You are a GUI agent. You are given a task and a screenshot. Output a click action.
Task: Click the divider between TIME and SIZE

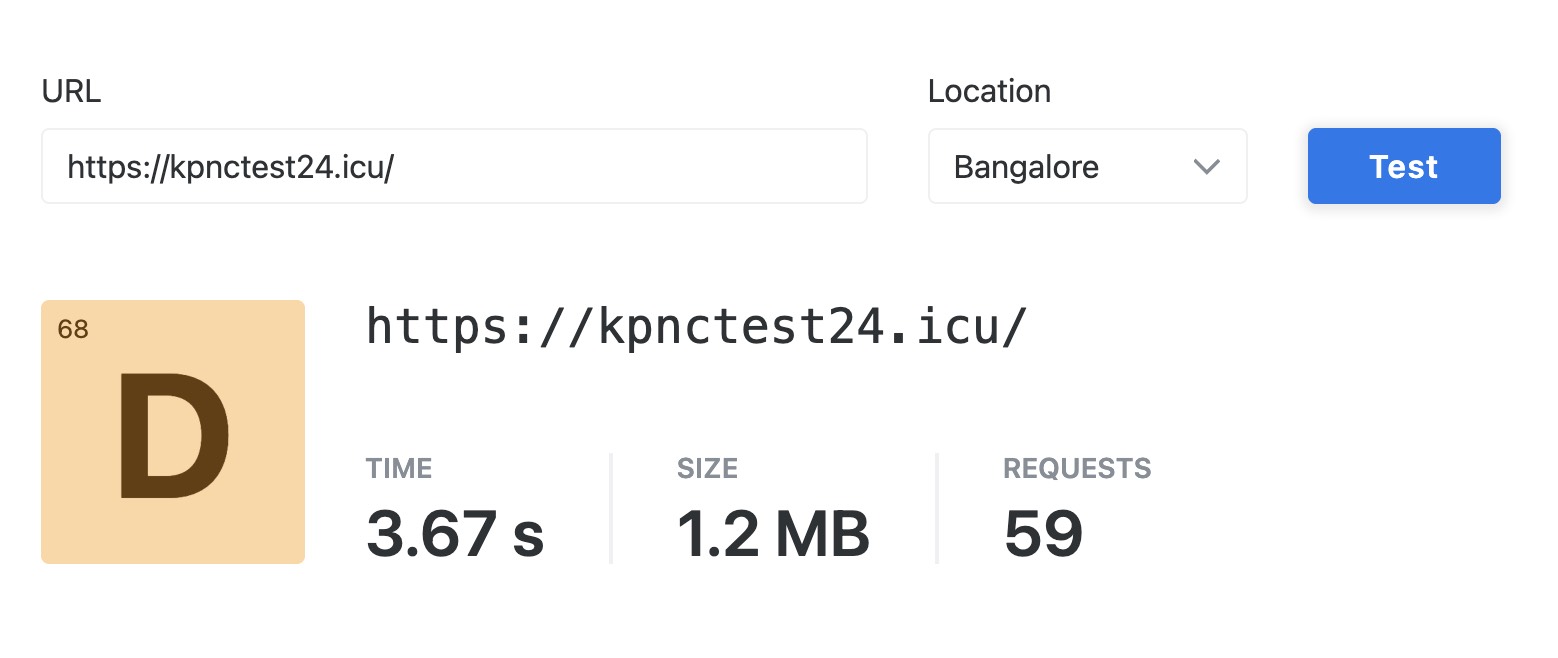pos(611,508)
